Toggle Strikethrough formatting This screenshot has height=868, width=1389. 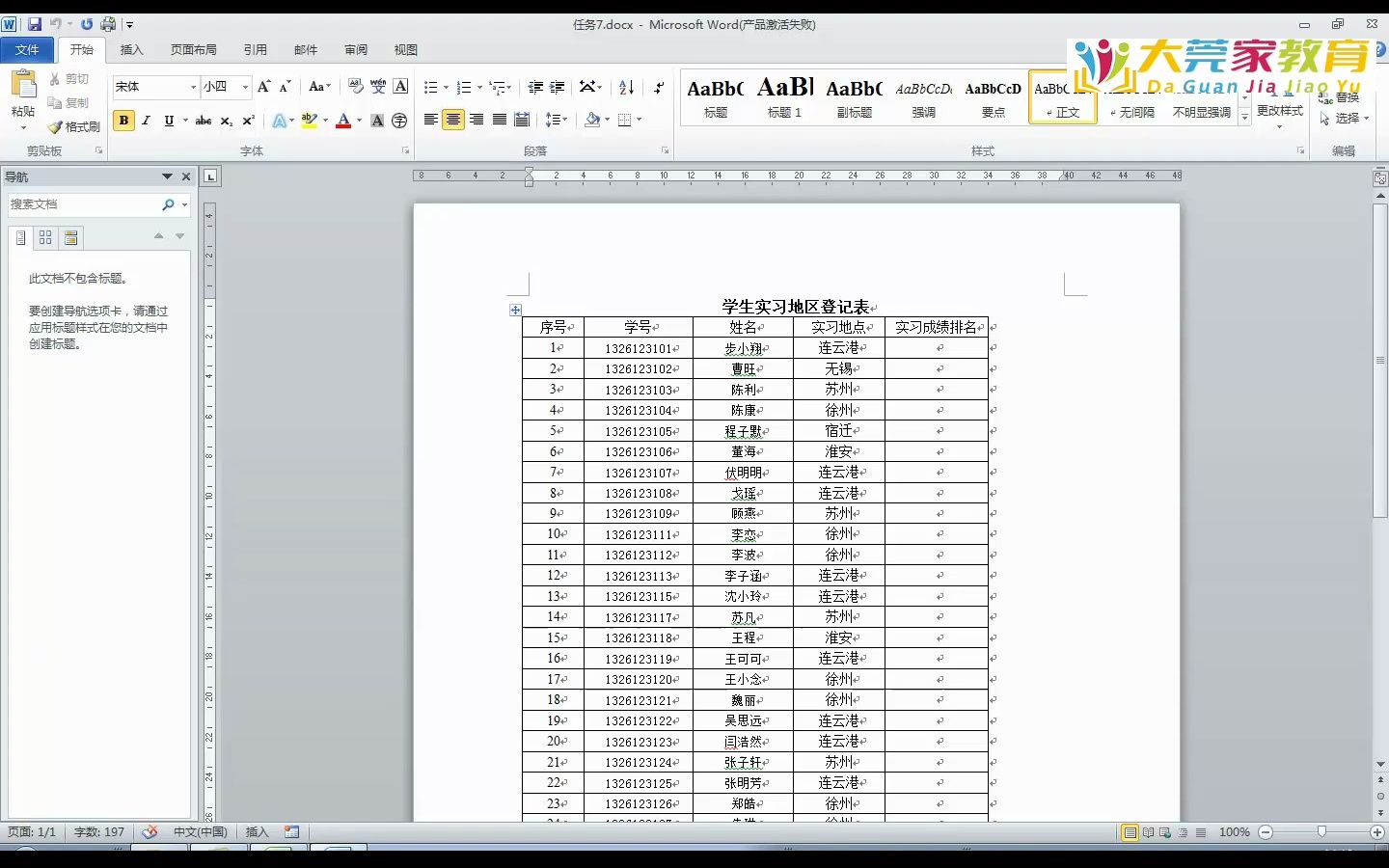203,120
